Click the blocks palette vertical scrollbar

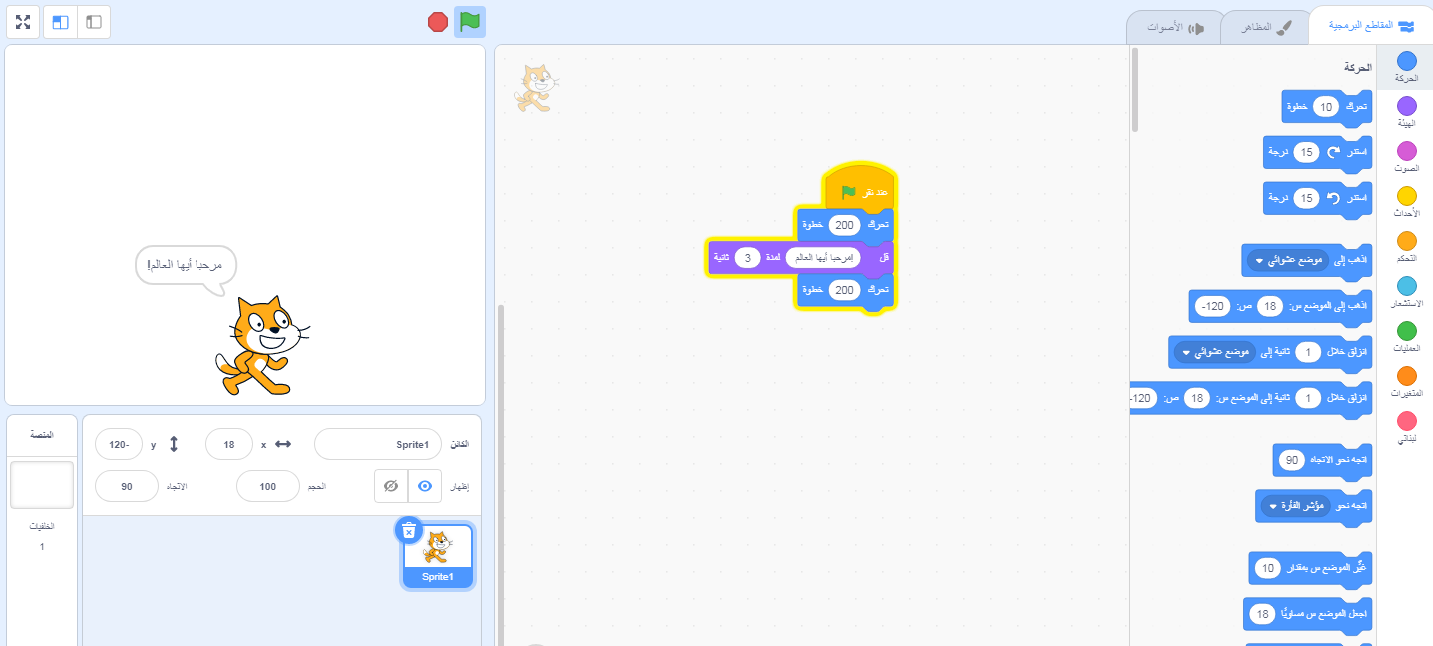[1134, 90]
